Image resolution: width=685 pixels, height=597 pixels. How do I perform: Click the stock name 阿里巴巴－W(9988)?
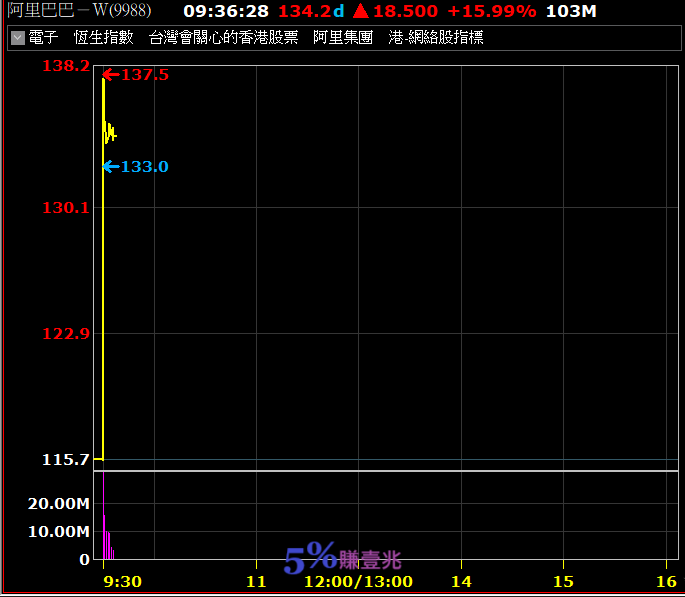(x=79, y=10)
